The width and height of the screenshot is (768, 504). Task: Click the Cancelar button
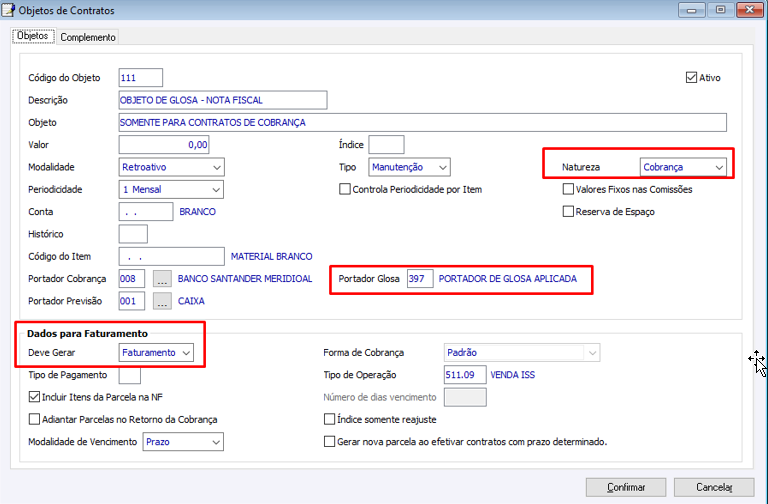pos(714,487)
